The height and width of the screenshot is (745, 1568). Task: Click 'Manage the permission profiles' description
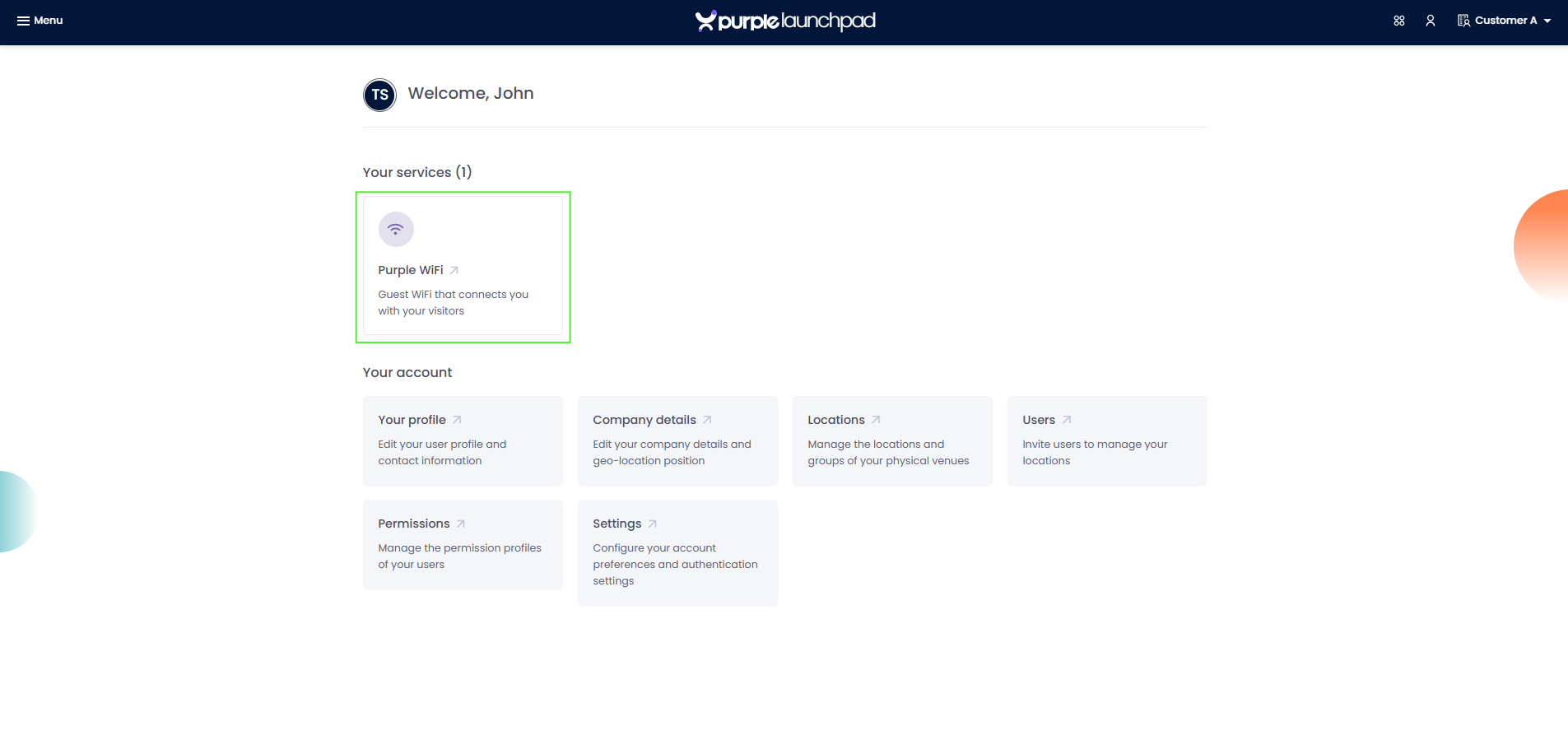pyautogui.click(x=459, y=556)
